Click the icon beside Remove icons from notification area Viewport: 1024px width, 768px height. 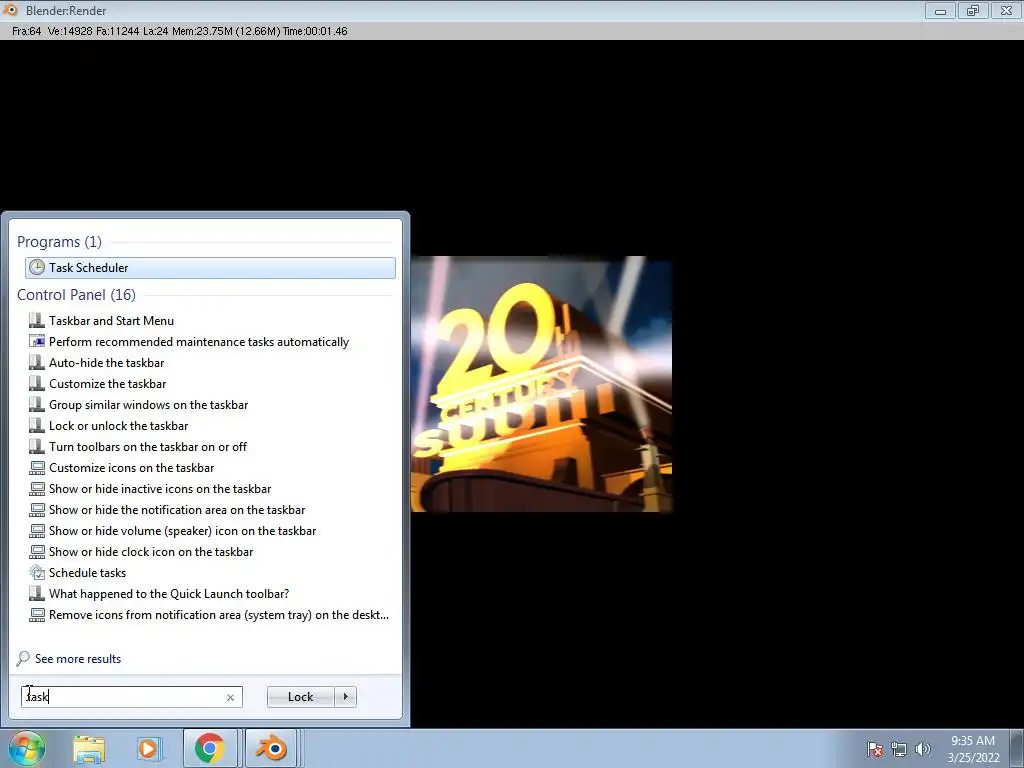(37, 615)
